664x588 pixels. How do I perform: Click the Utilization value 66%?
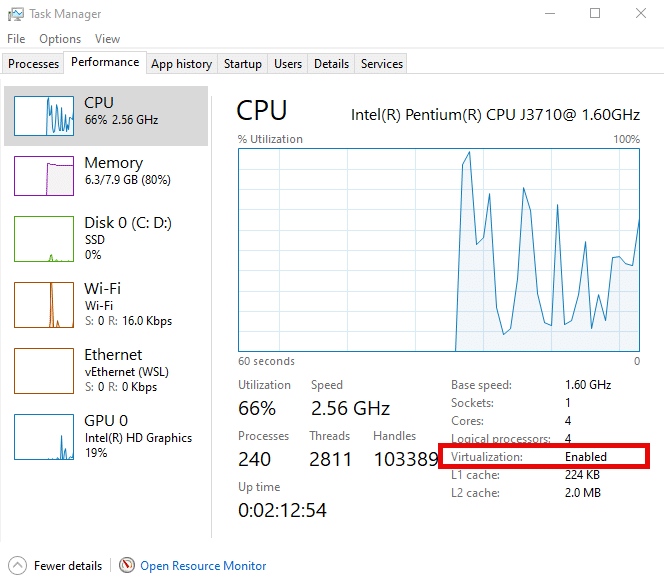click(257, 409)
